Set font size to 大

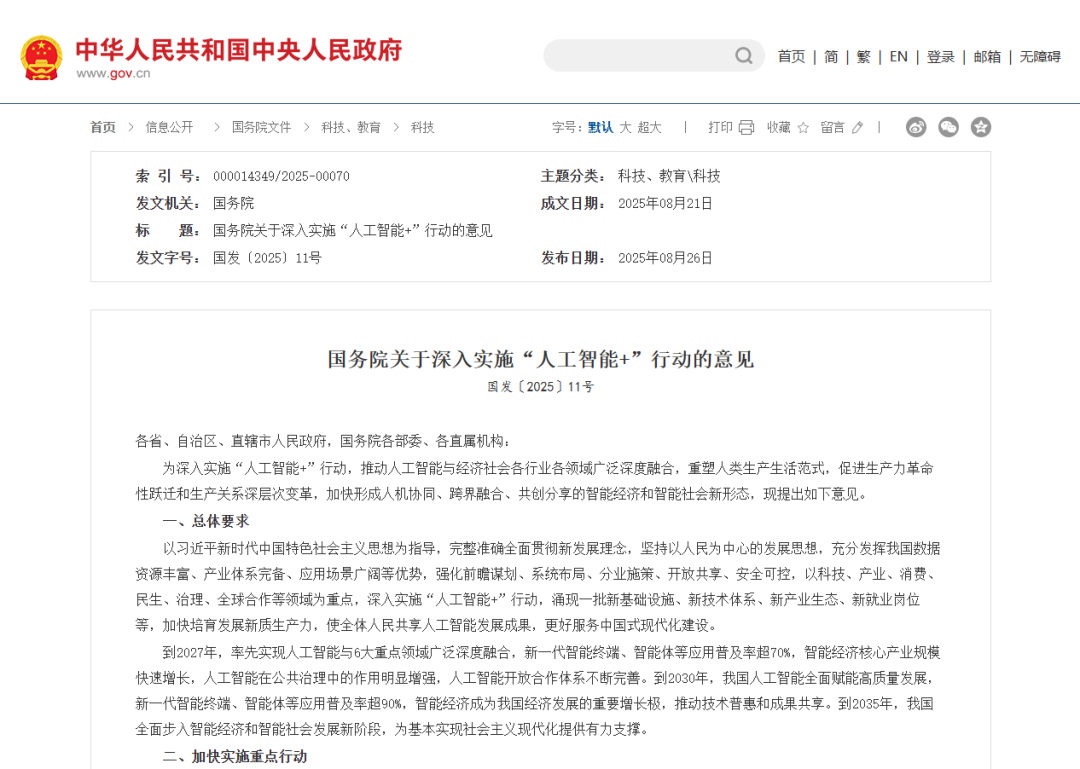pyautogui.click(x=625, y=127)
